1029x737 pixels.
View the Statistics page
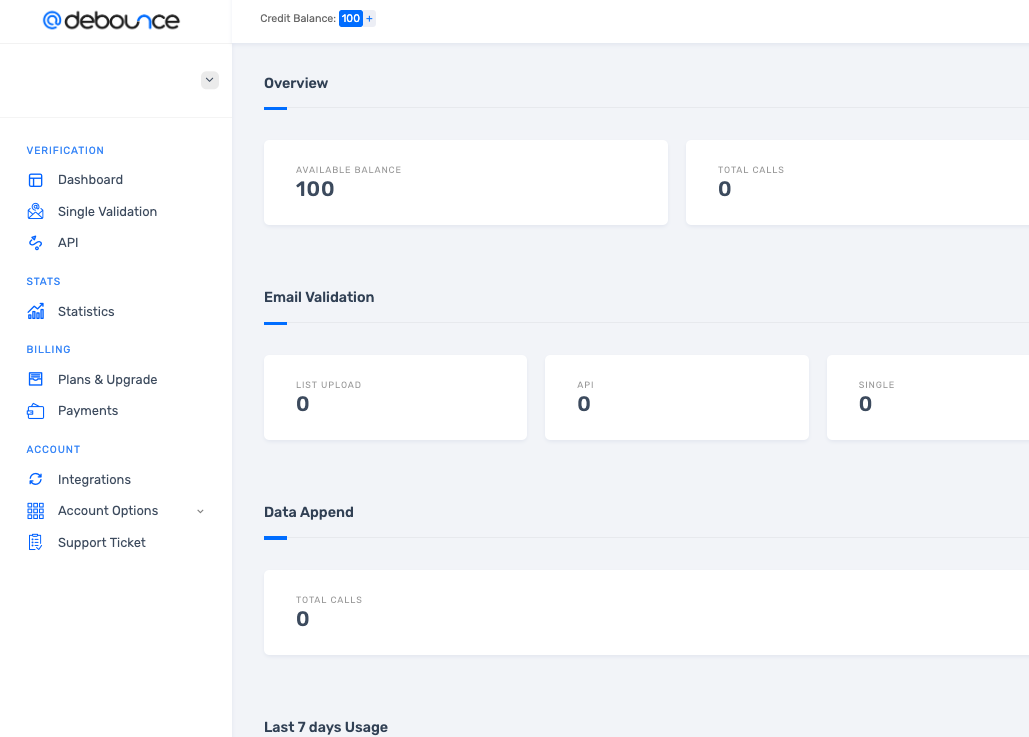point(86,311)
